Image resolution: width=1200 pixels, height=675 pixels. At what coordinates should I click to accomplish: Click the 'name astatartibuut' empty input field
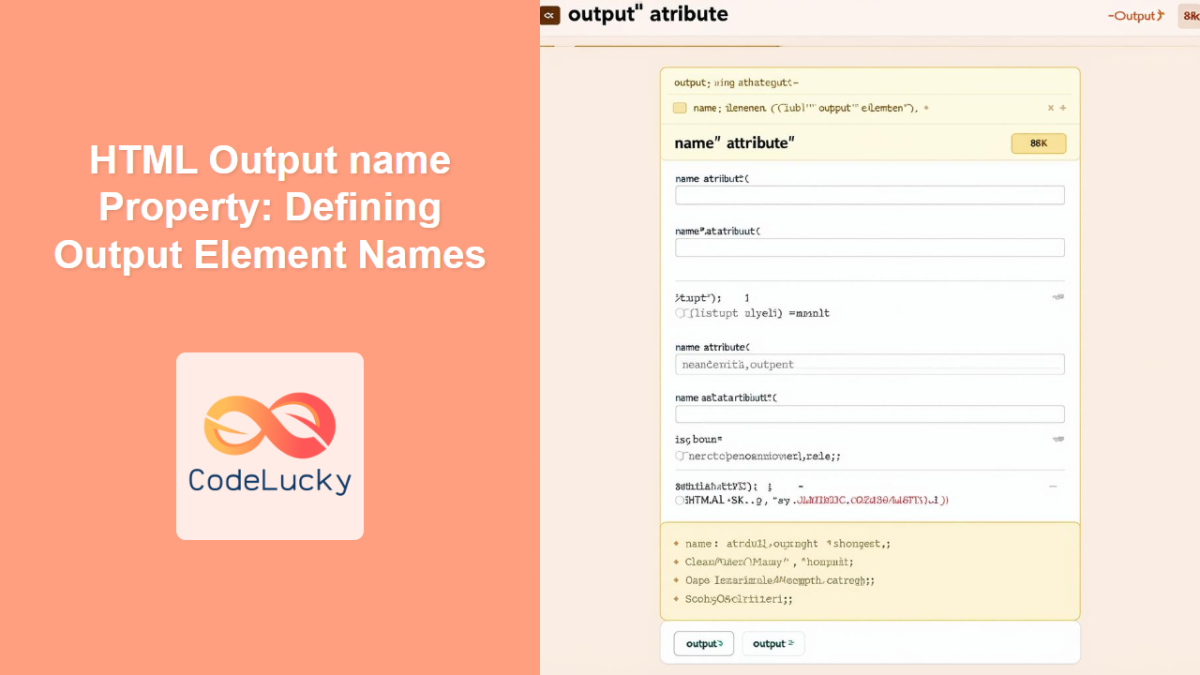(869, 414)
